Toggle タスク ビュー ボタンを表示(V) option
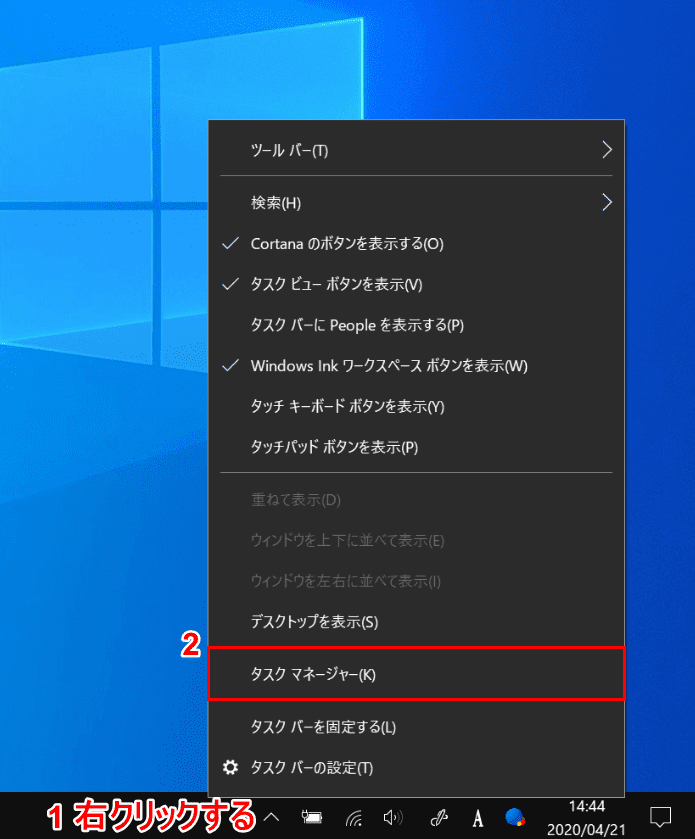695x839 pixels. 416,285
